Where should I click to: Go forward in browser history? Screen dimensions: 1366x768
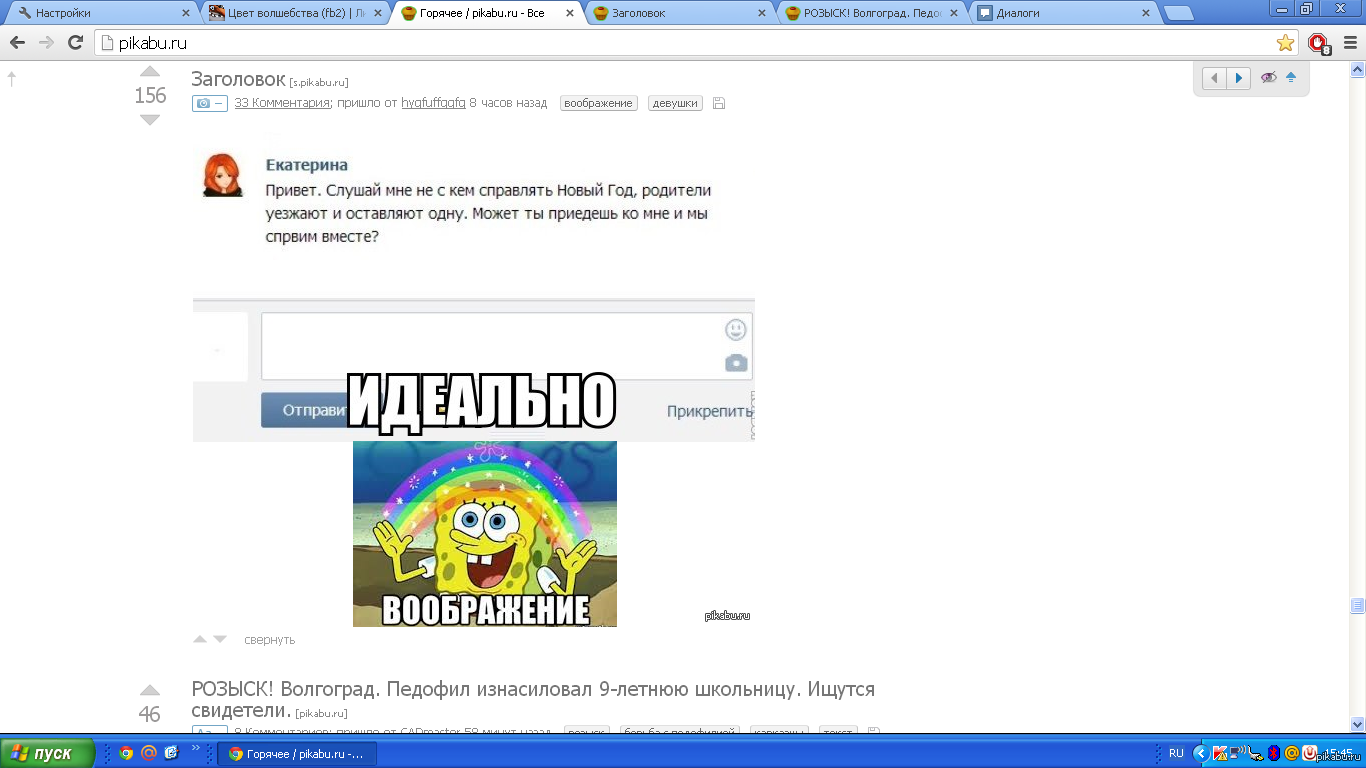point(46,43)
